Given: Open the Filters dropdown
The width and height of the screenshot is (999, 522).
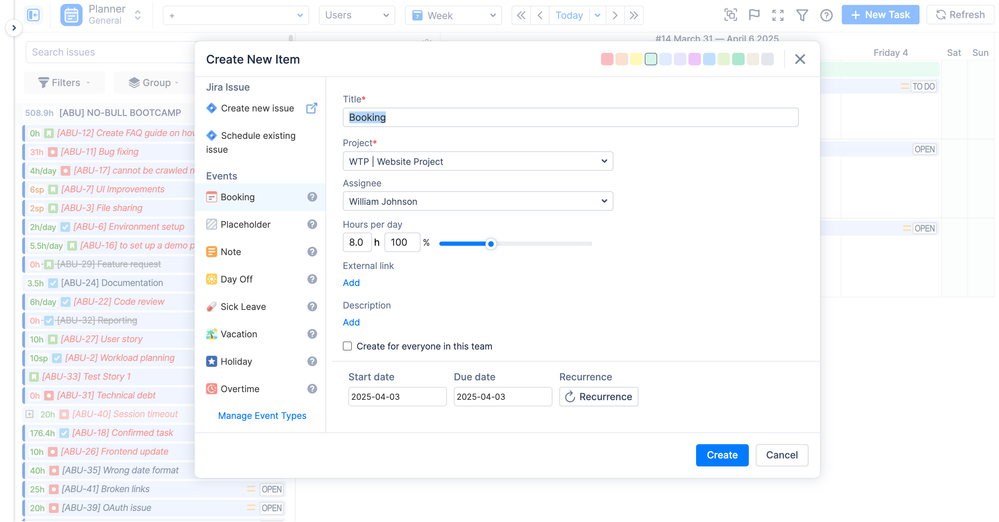Looking at the screenshot, I should pyautogui.click(x=64, y=83).
